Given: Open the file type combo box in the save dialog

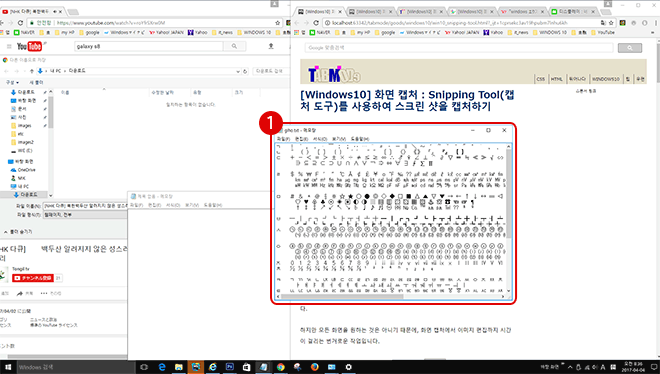Looking at the screenshot, I should 85,215.
